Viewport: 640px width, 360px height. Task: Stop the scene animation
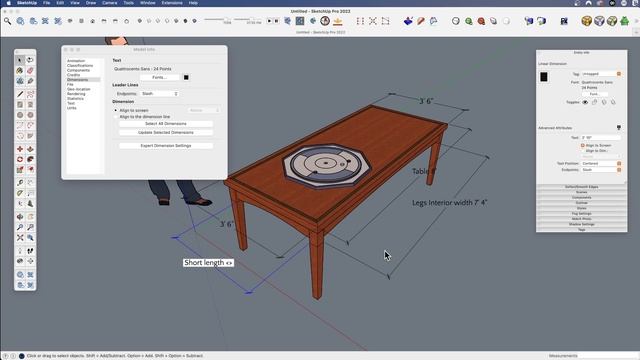click(276, 21)
